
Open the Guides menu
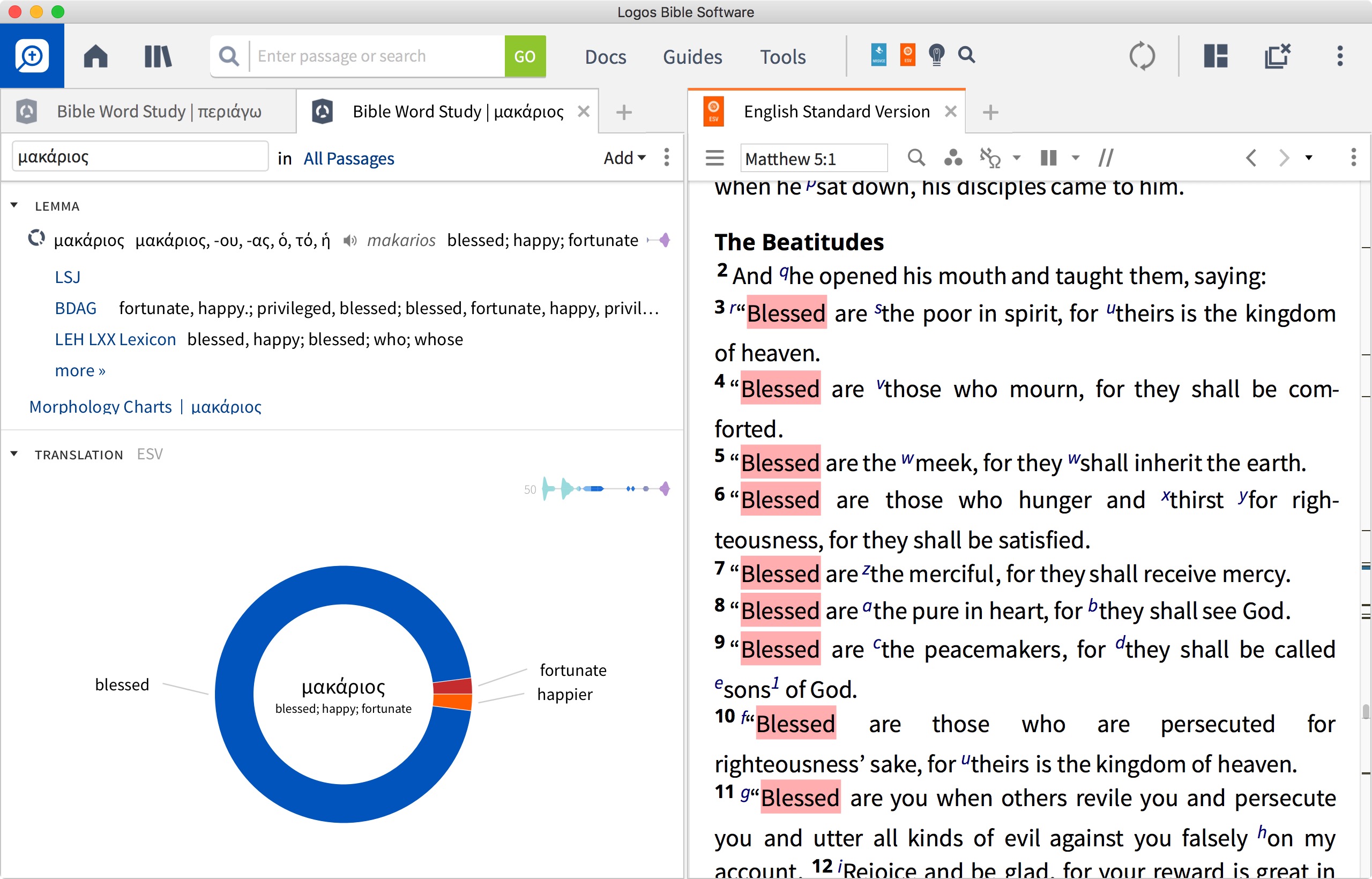point(692,56)
